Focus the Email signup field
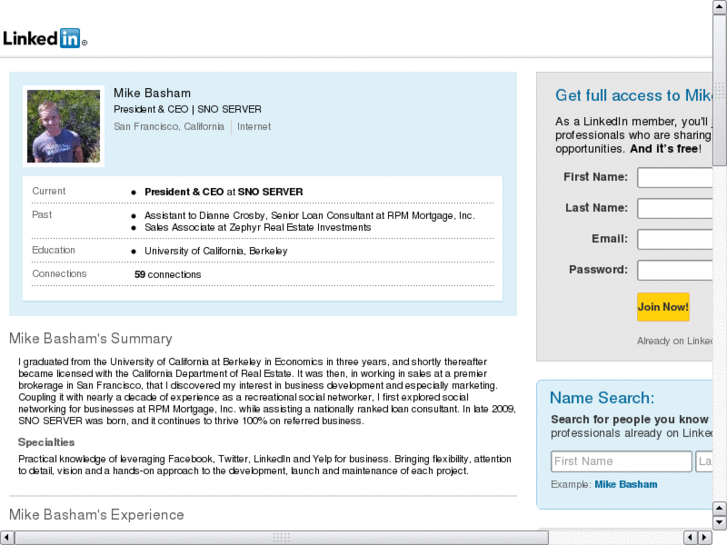Image resolution: width=727 pixels, height=545 pixels. [x=675, y=239]
